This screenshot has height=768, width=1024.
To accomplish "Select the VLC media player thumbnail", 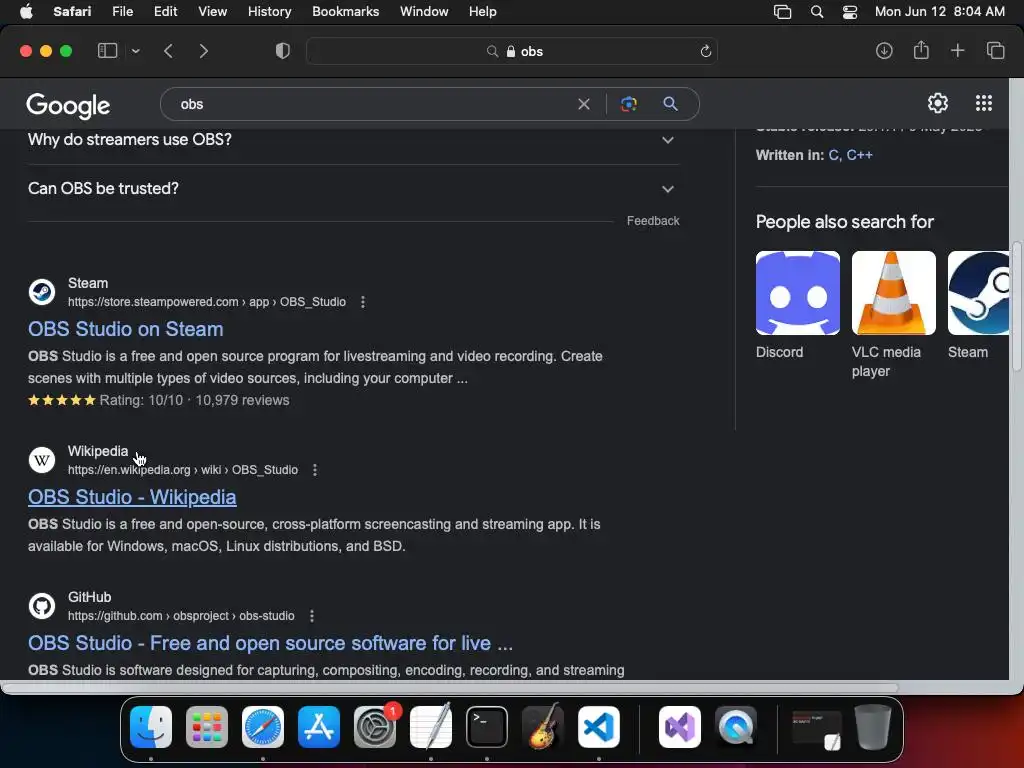I will click(893, 293).
